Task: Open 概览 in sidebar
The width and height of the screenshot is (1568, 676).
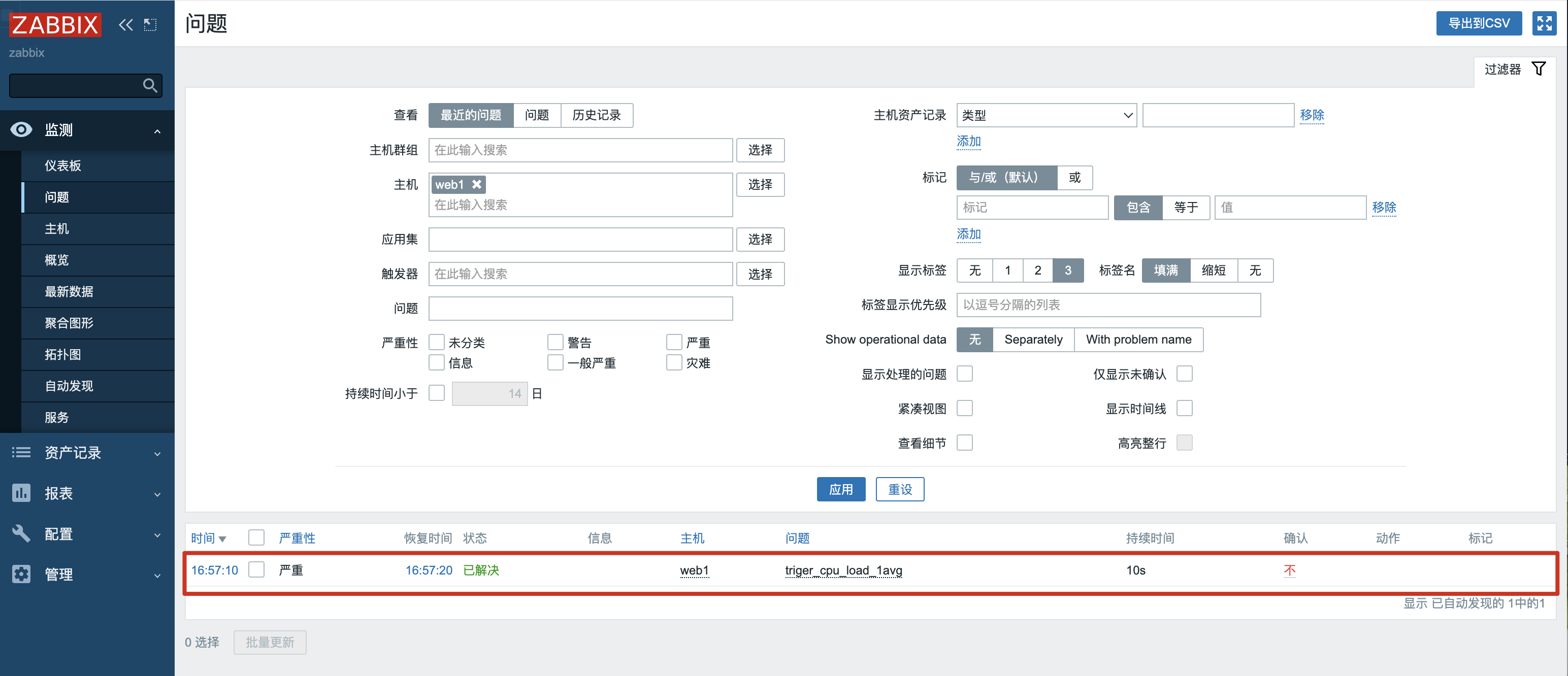Action: tap(97, 260)
